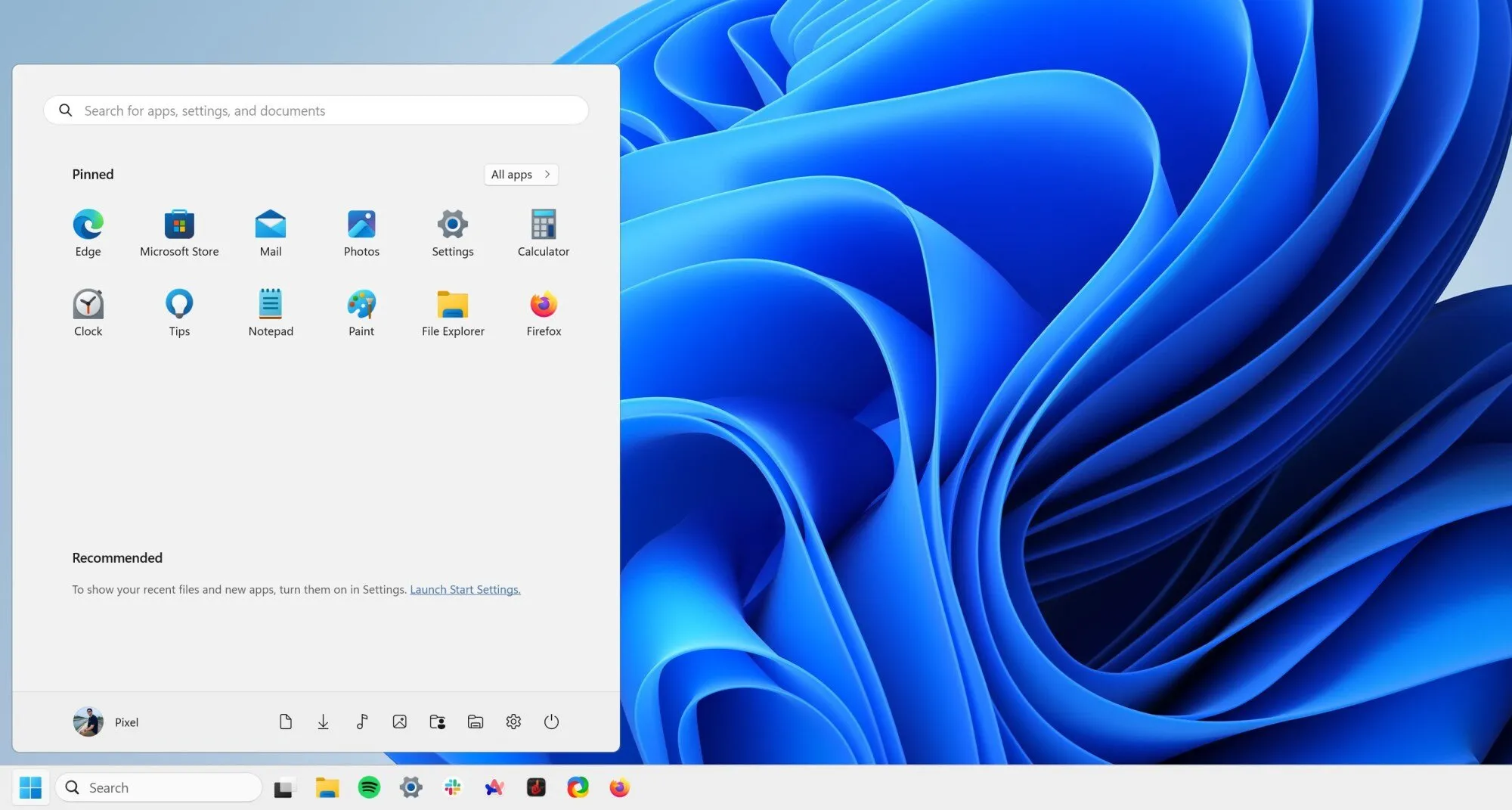1512x810 pixels.
Task: Click the search input field
Action: pos(315,110)
